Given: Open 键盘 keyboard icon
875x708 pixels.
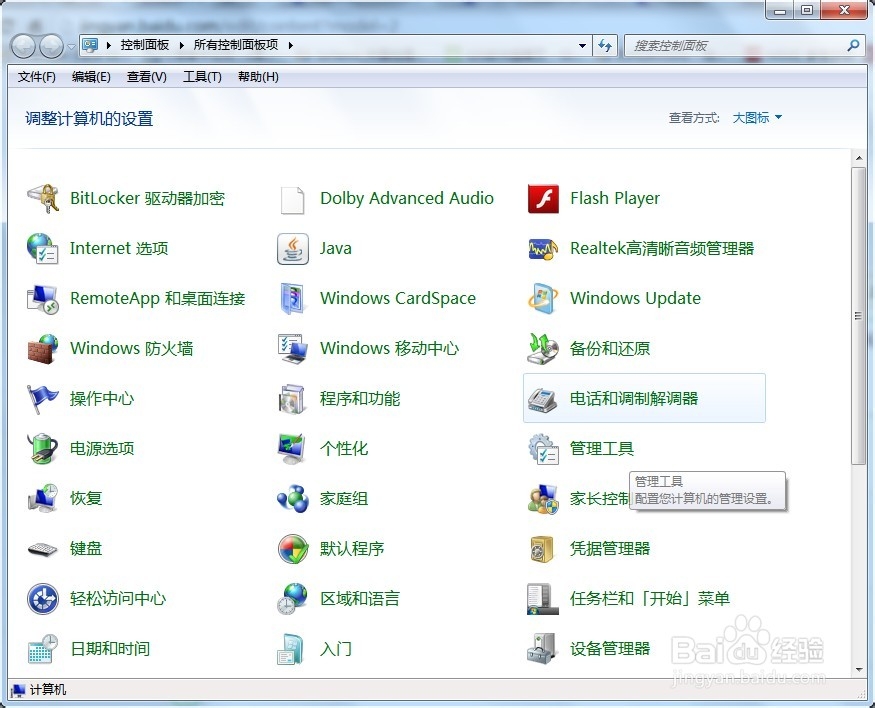Looking at the screenshot, I should 43,549.
